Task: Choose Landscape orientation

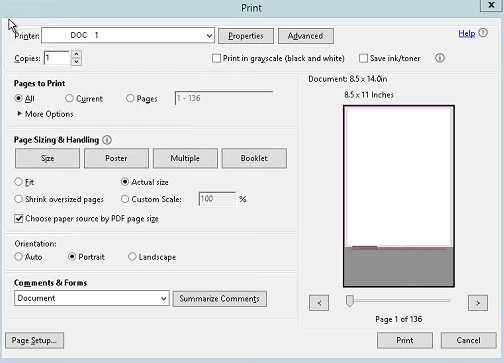Action: pos(132,257)
